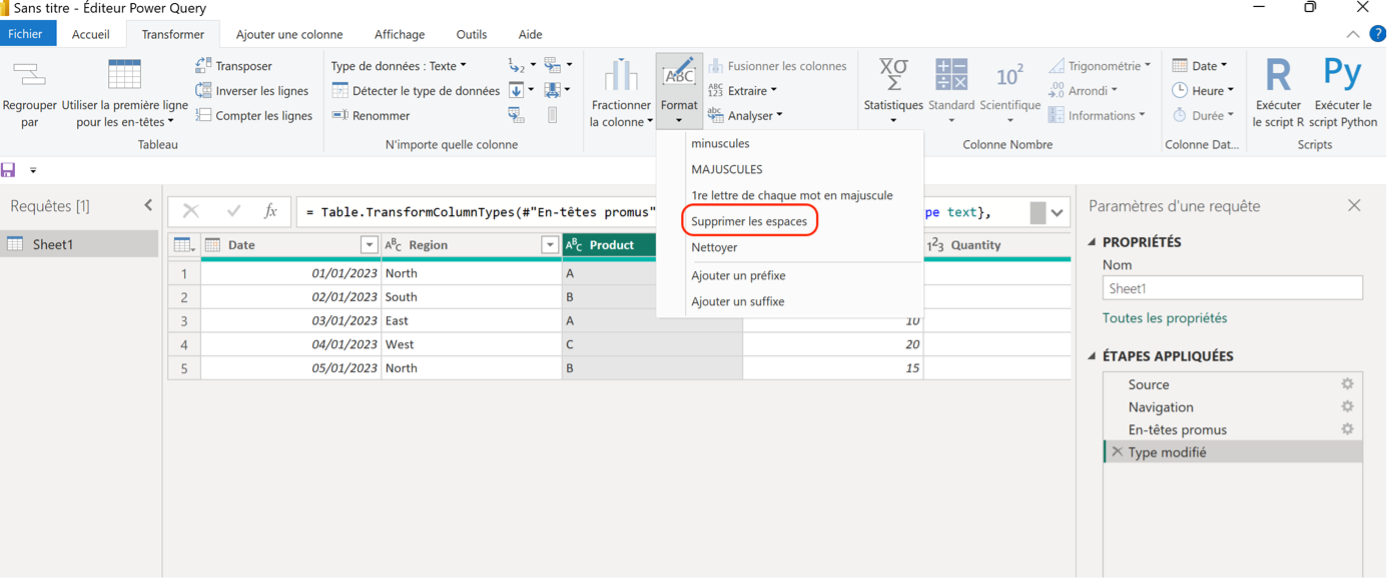This screenshot has width=1390, height=580.
Task: Run the Python script (Exécuter le script Python)
Action: pyautogui.click(x=1343, y=92)
